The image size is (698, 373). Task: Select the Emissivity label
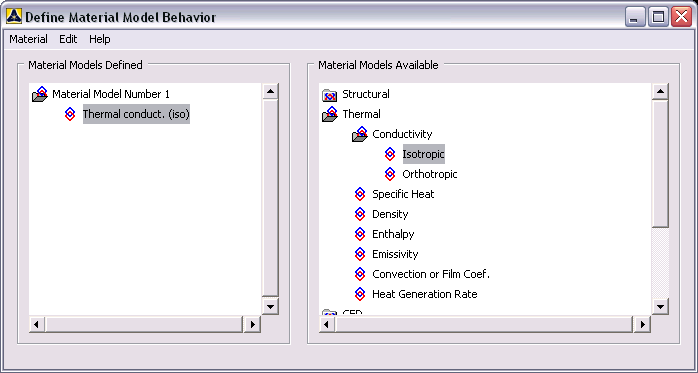395,255
